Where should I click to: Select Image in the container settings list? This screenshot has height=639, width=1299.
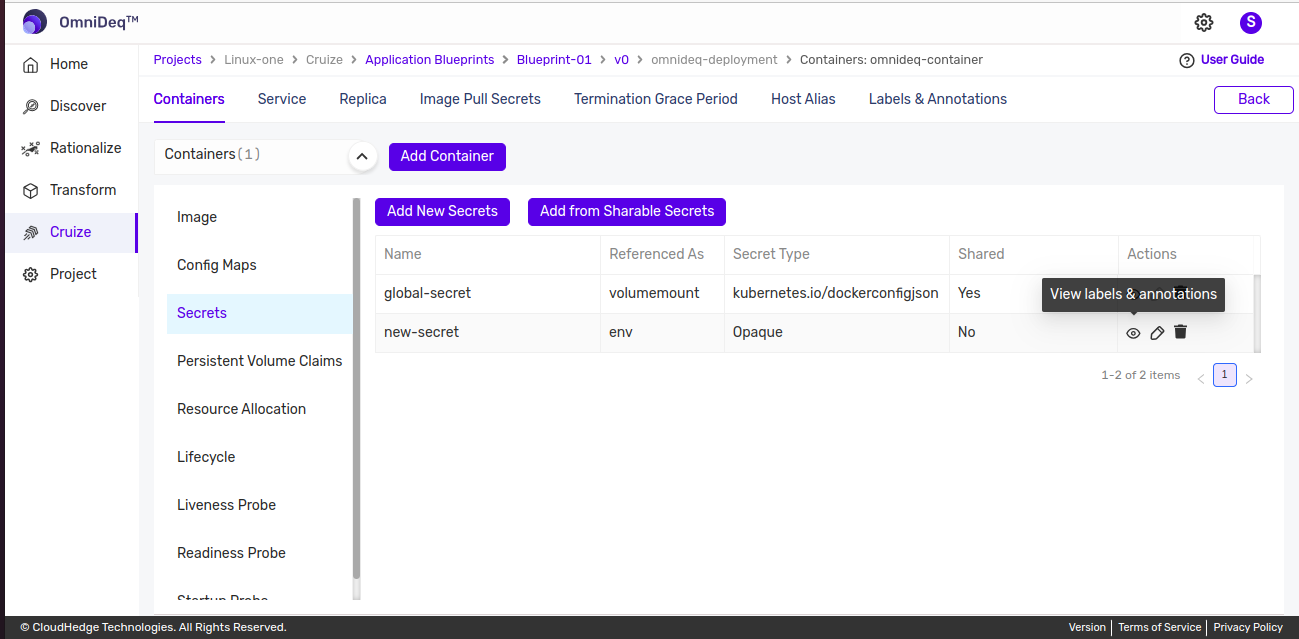tap(260, 217)
